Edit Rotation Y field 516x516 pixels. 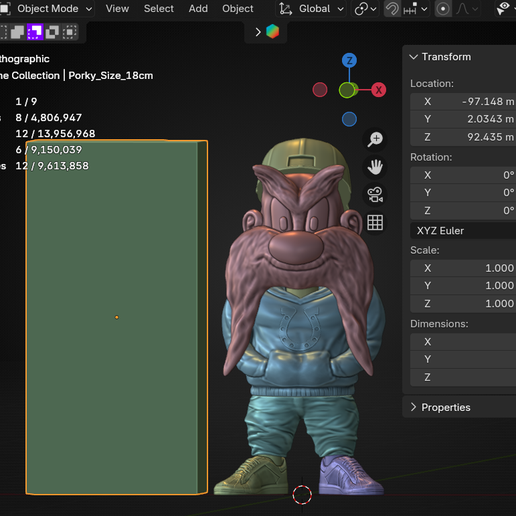click(x=463, y=193)
